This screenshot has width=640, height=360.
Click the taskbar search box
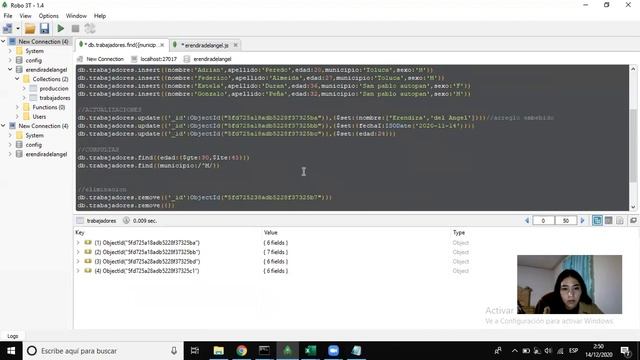click(102, 351)
